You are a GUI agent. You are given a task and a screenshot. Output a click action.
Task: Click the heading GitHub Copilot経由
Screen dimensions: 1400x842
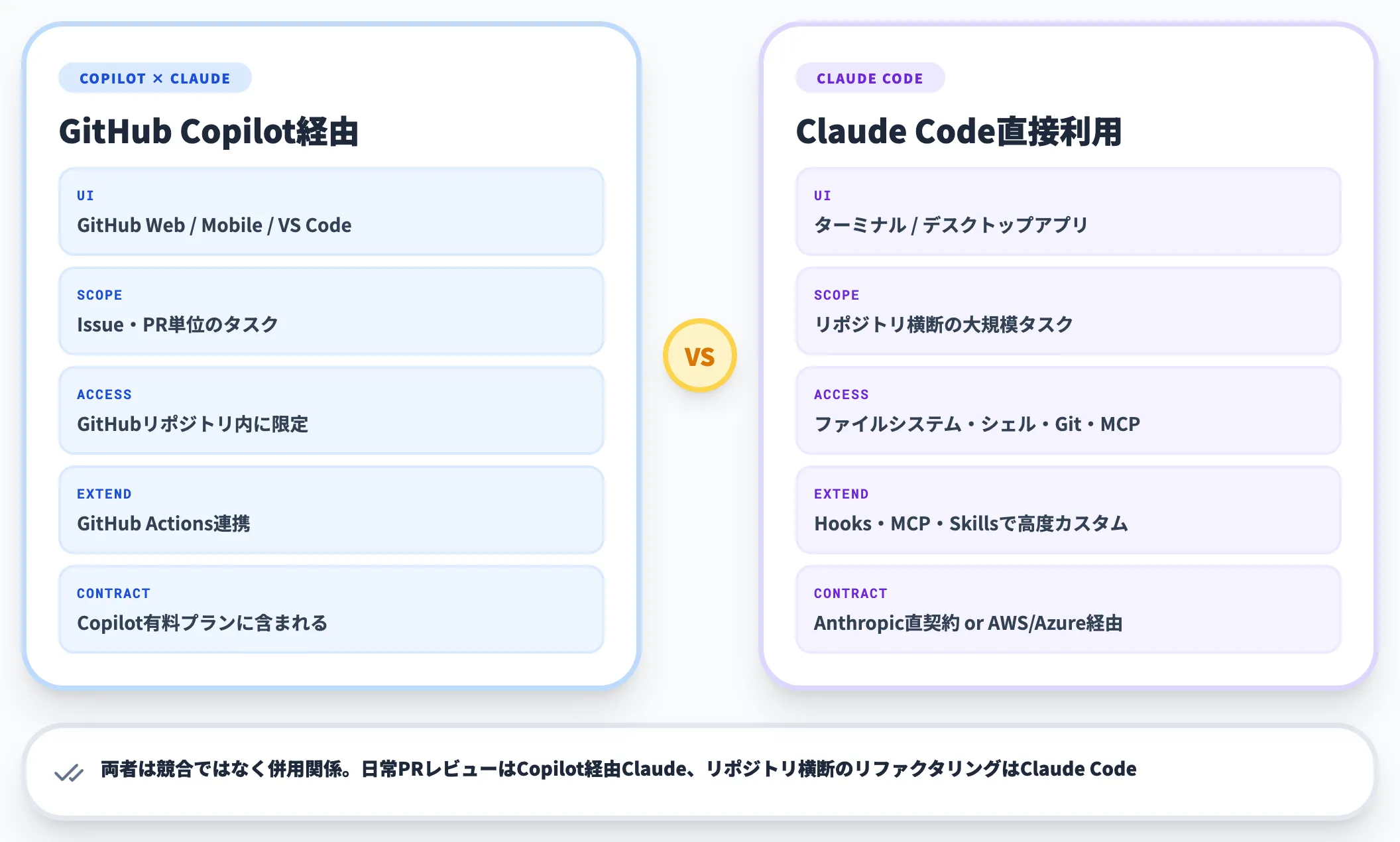point(209,131)
